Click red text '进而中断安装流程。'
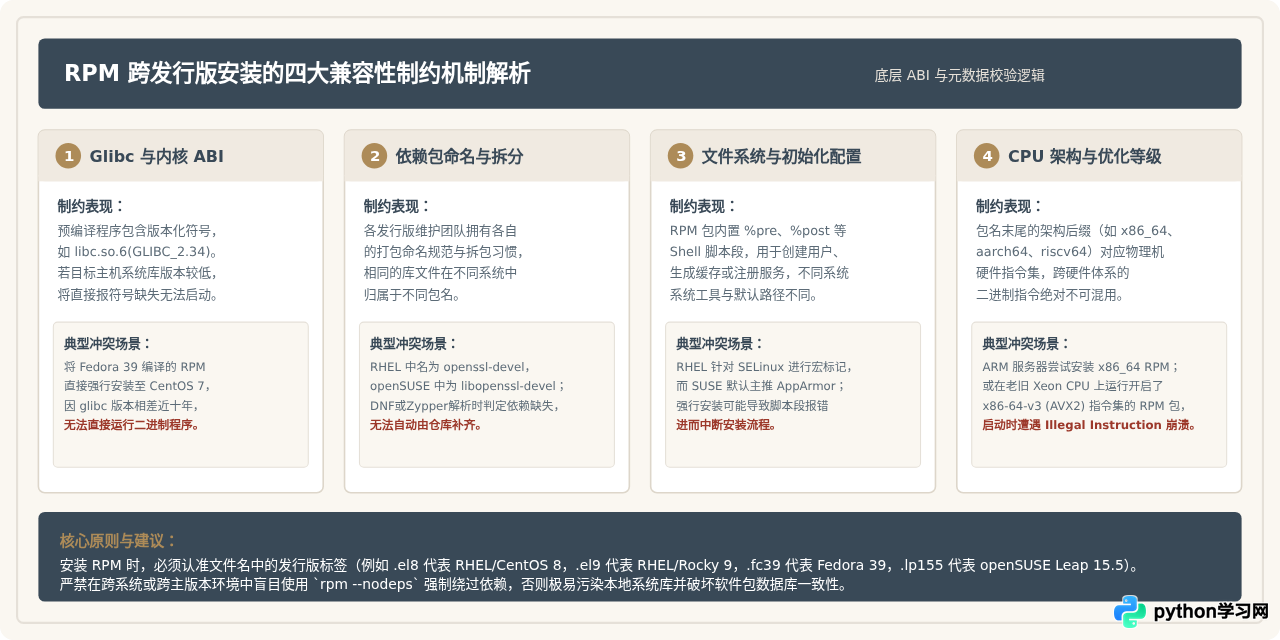This screenshot has width=1280, height=640. pyautogui.click(x=726, y=424)
